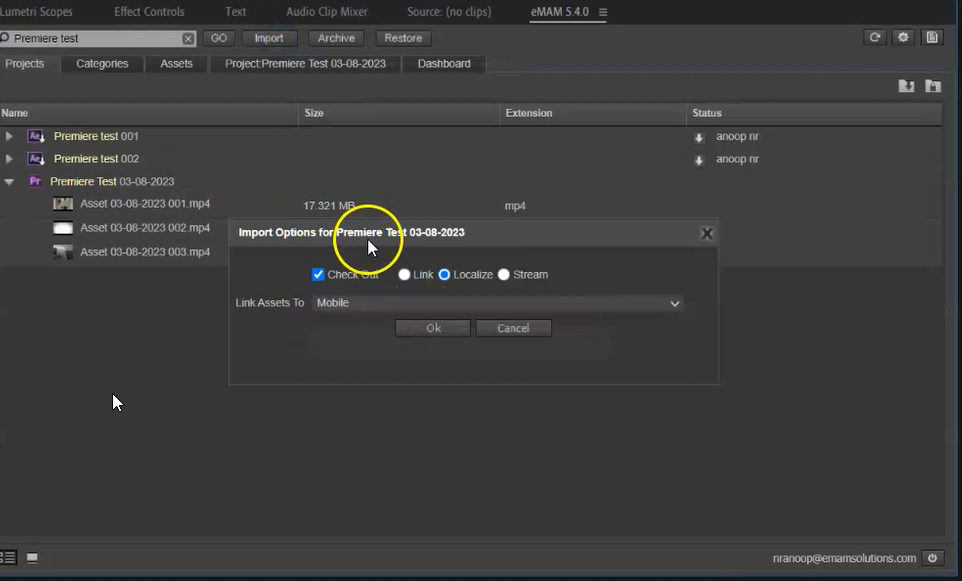Select Asset 03-08-2023 003.mp4 row
The width and height of the screenshot is (962, 581).
[145, 252]
